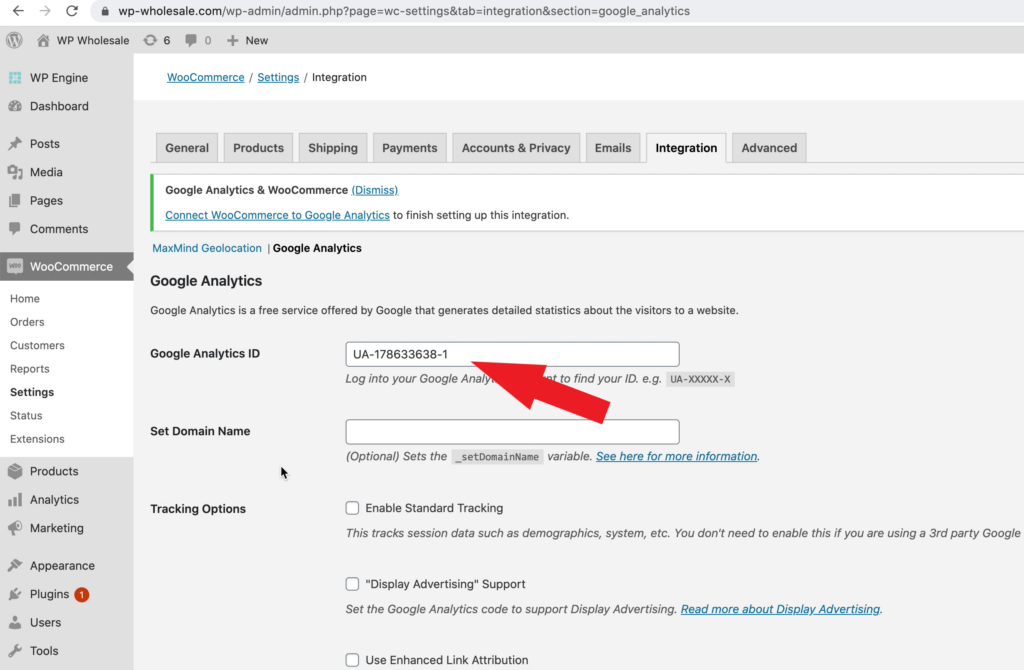Open WooCommerce Reports submenu item

30,369
